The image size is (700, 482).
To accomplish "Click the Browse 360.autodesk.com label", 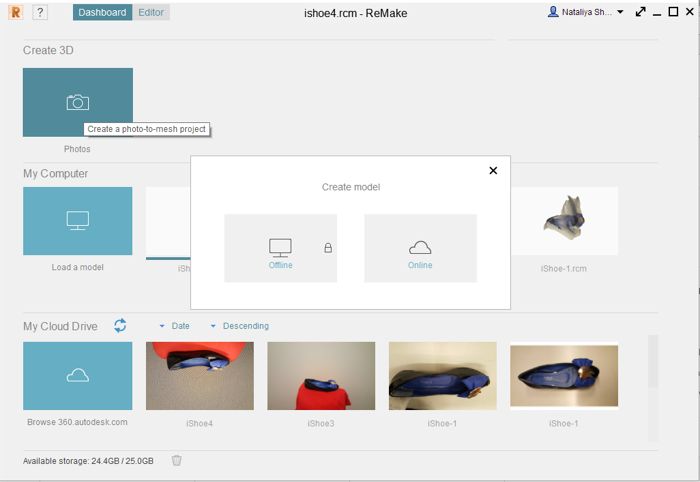I will click(x=77, y=422).
